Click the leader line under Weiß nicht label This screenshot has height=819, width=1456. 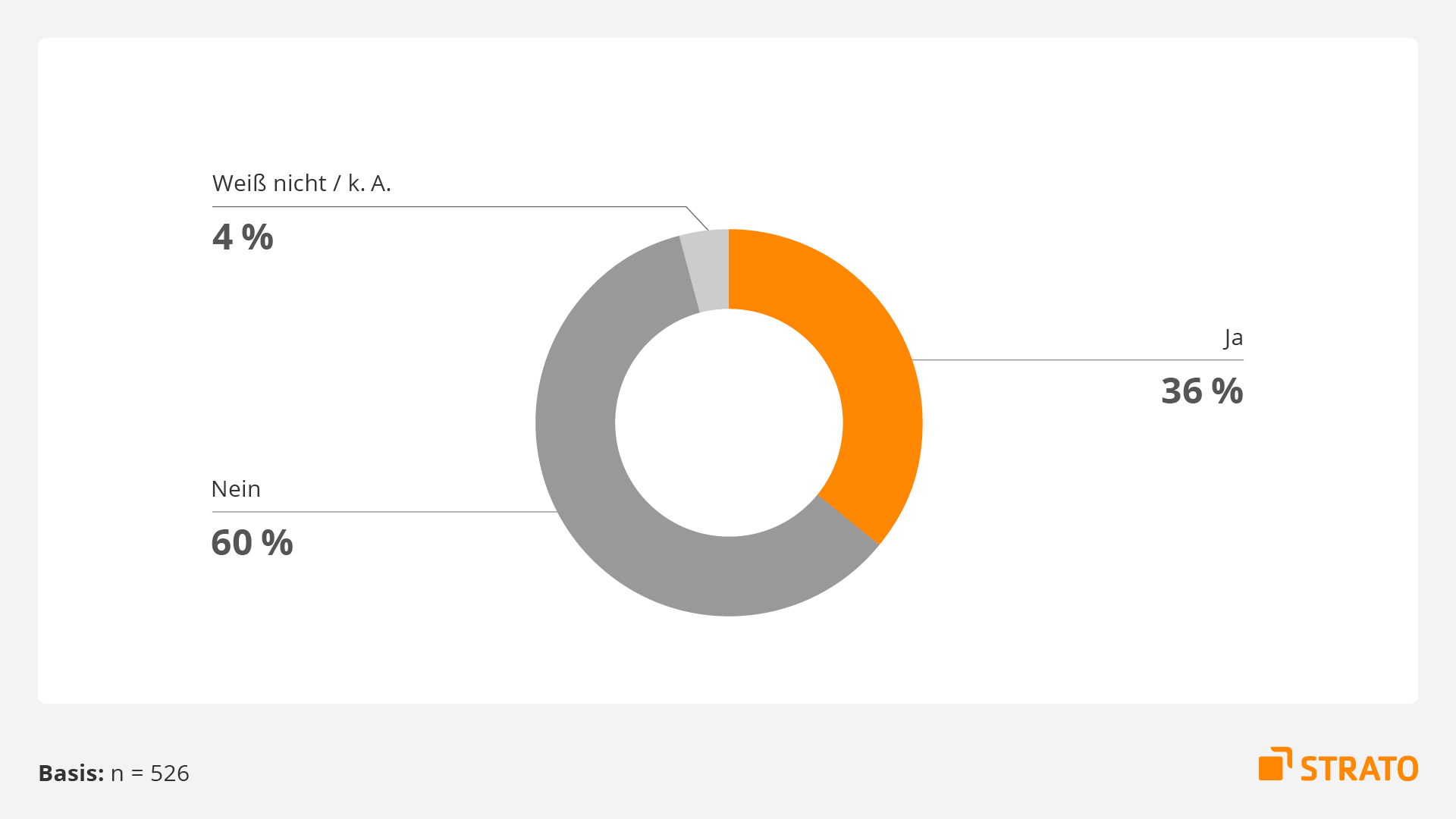pyautogui.click(x=449, y=206)
